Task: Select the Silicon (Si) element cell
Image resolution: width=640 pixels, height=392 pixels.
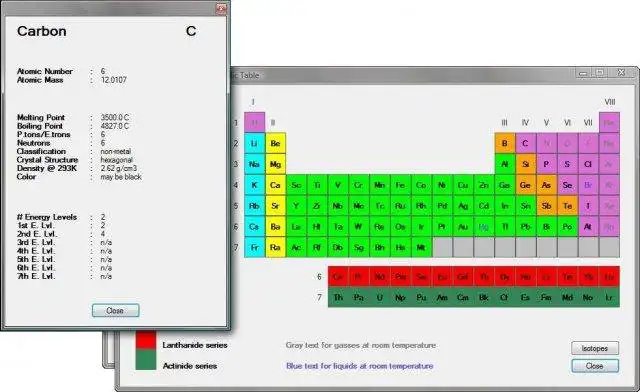Action: 526,164
